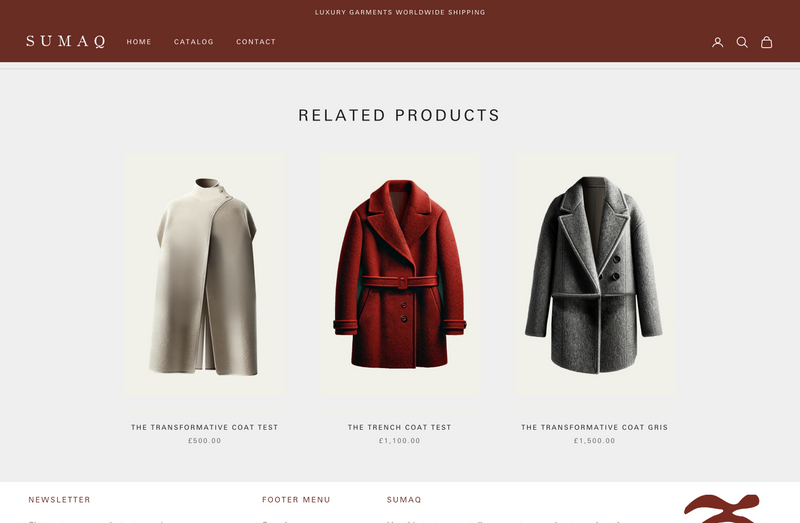800x523 pixels.
Task: Click the SUMAQ logo in header
Action: (x=66, y=41)
